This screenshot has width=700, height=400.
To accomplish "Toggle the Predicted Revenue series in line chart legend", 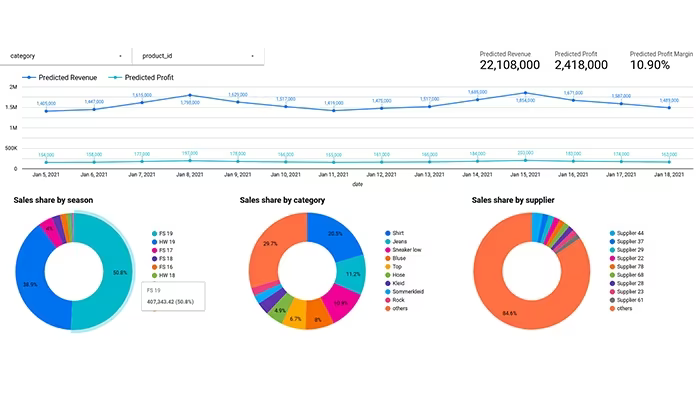I will (x=60, y=77).
